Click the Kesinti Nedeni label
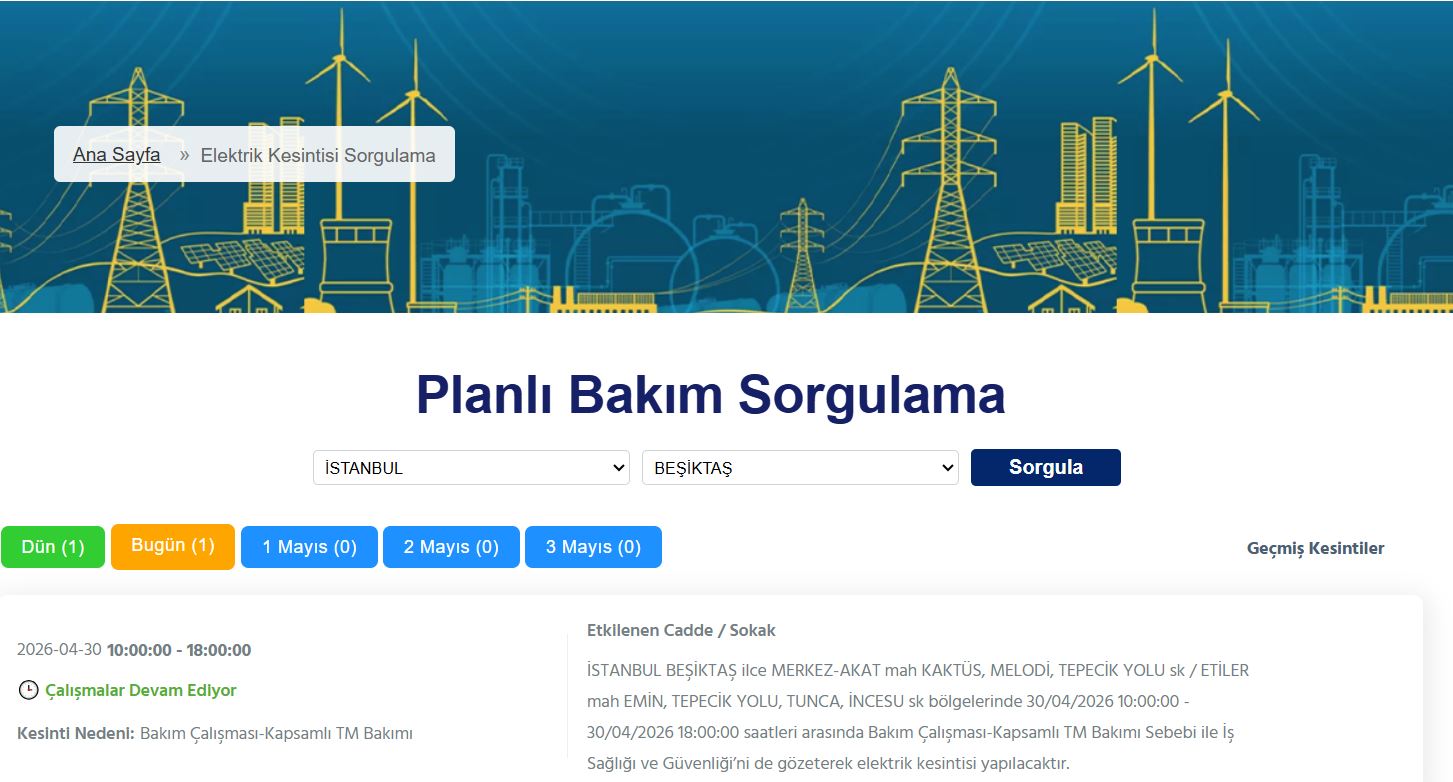Viewport: 1453px width, 782px height. tap(75, 734)
